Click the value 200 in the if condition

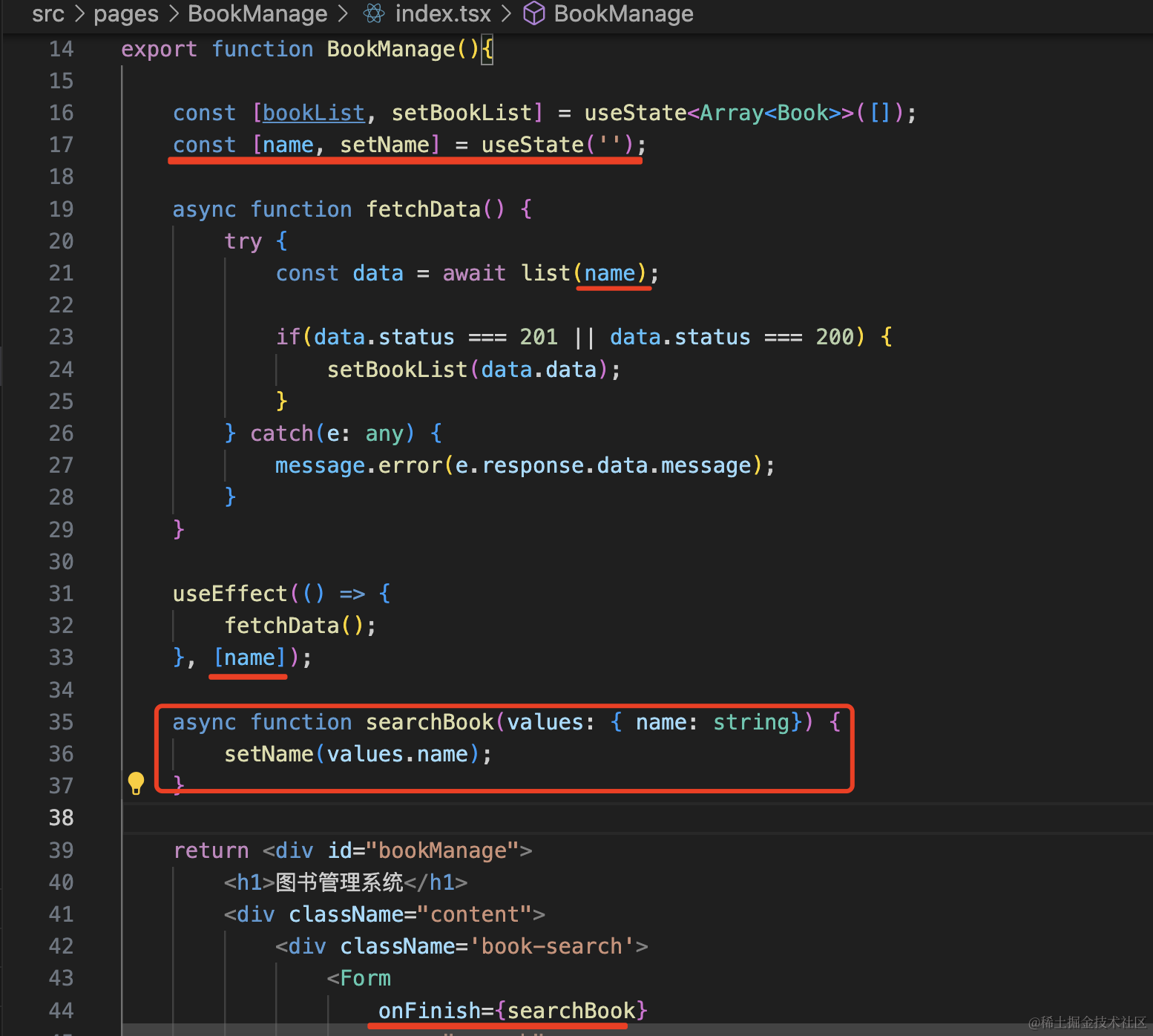[835, 337]
